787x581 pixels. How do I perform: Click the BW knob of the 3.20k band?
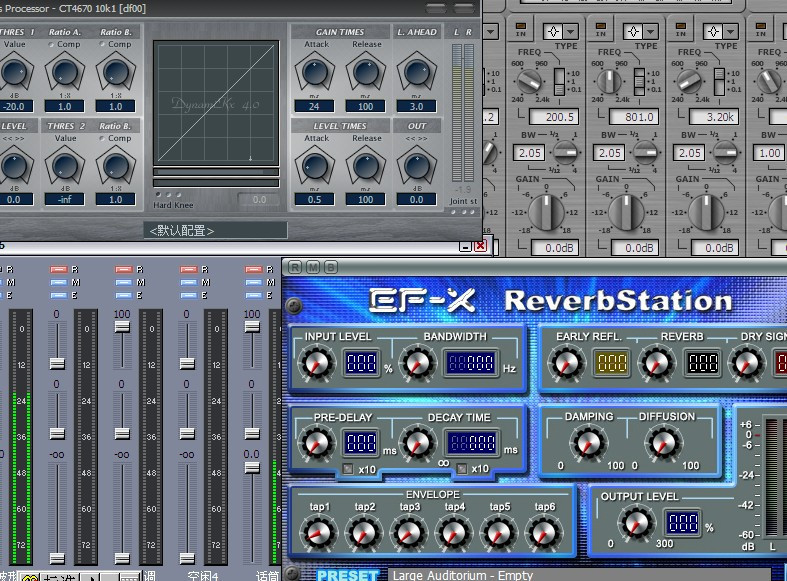click(x=725, y=153)
